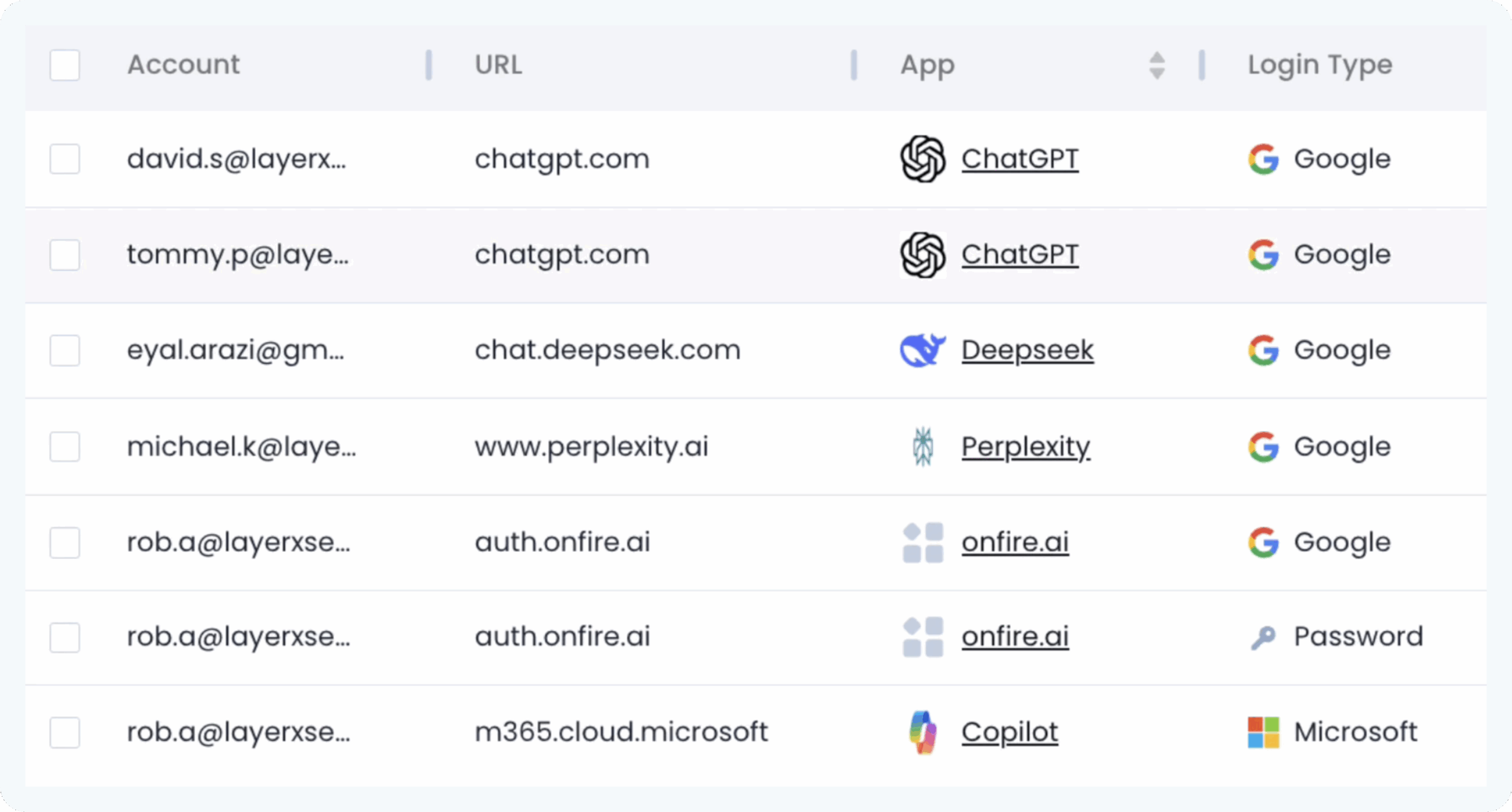Image resolution: width=1512 pixels, height=812 pixels.
Task: Click the Microsoft logo in Copilot row
Action: point(1263,732)
